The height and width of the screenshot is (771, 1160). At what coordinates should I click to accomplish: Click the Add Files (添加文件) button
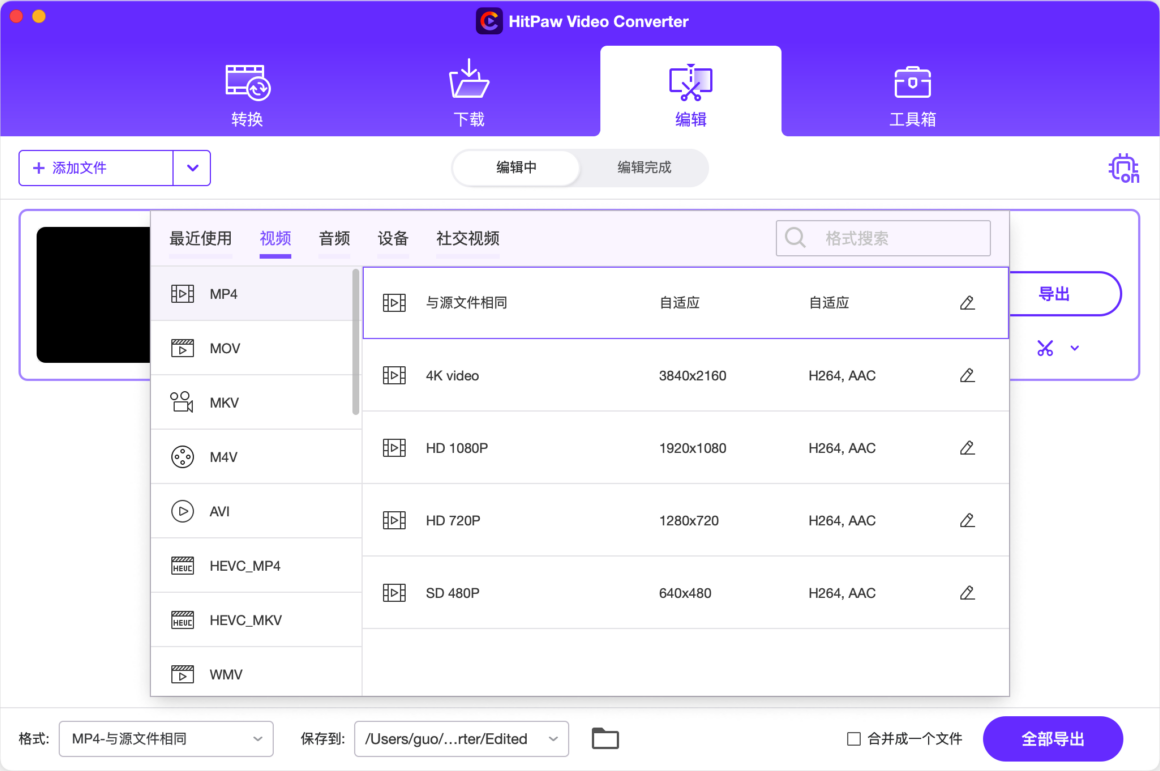(96, 168)
